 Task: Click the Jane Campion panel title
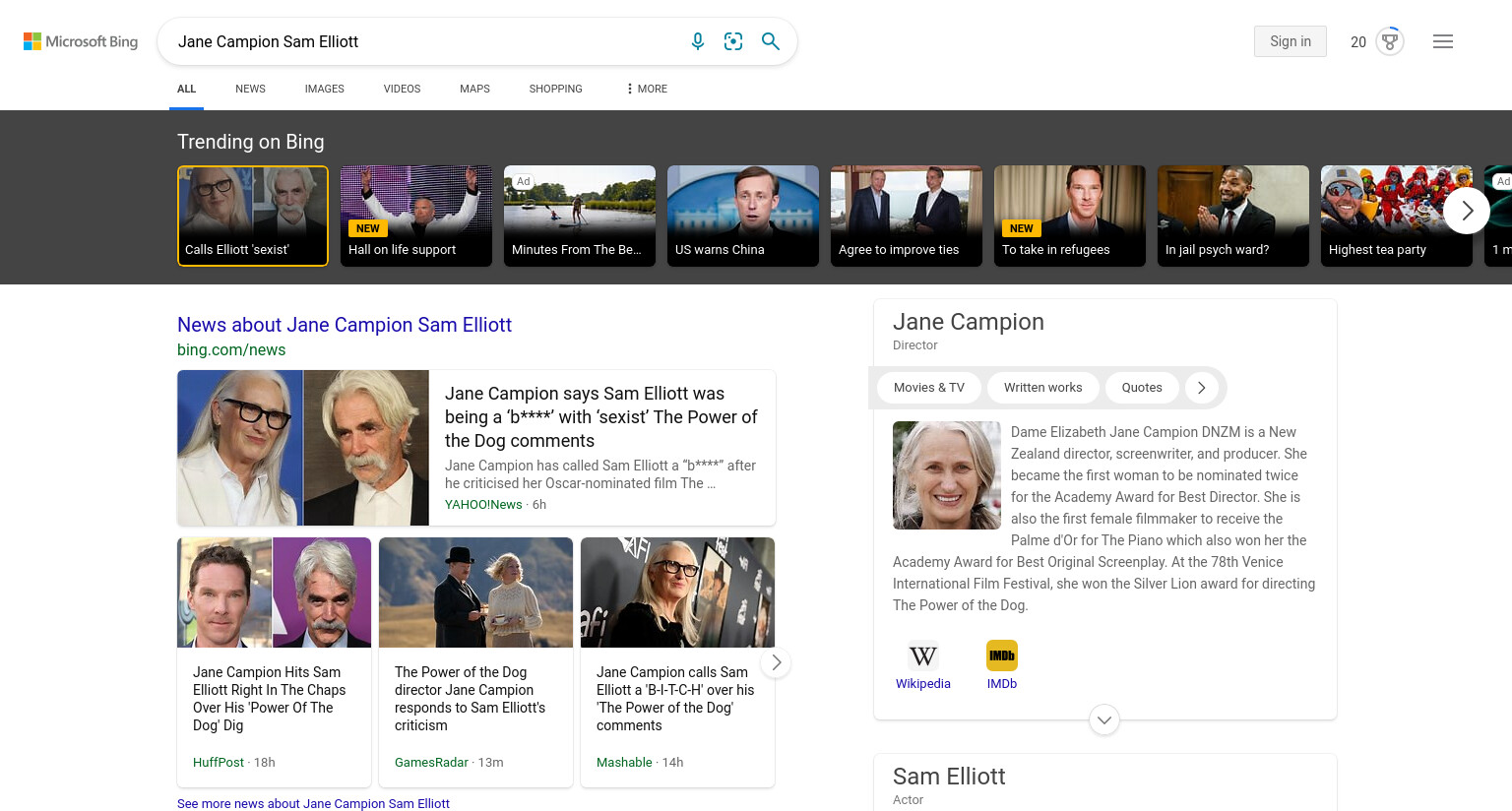pos(969,322)
